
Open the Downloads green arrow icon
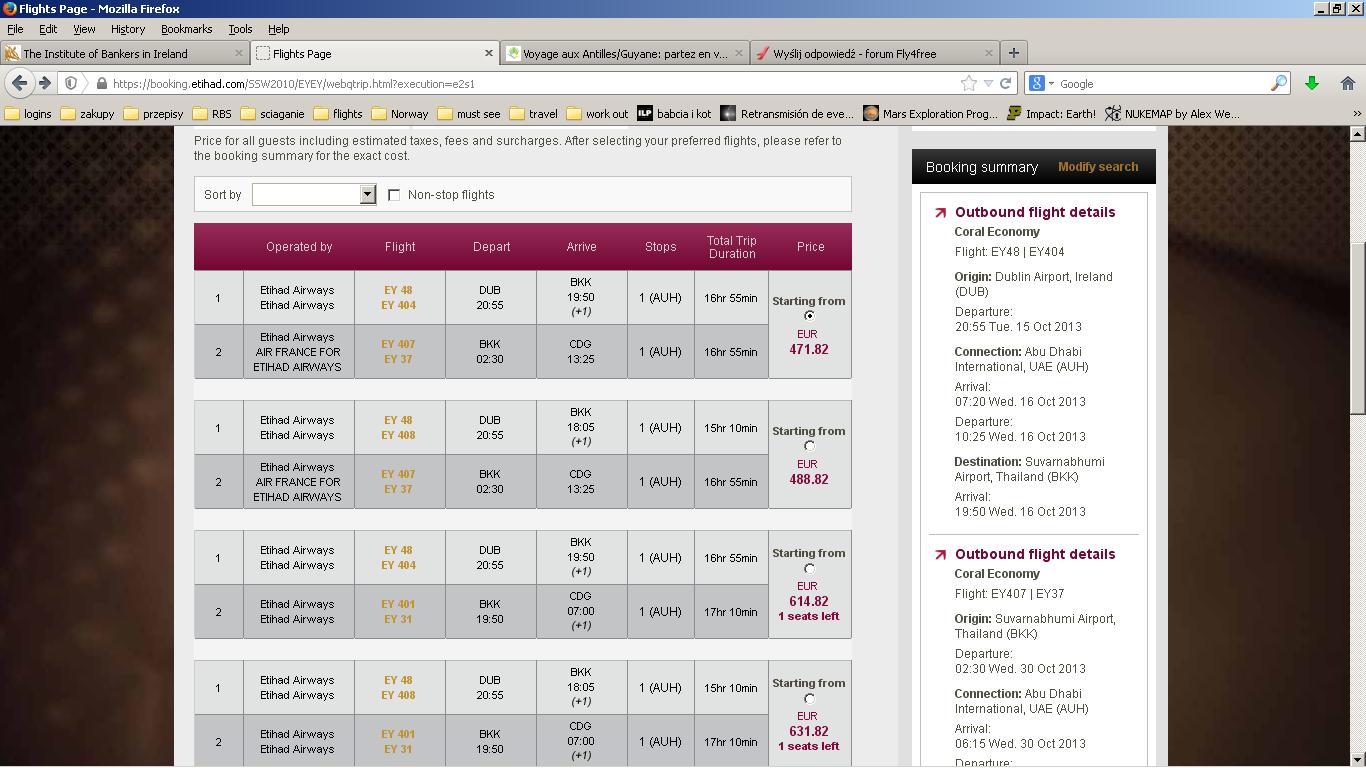[x=1311, y=83]
